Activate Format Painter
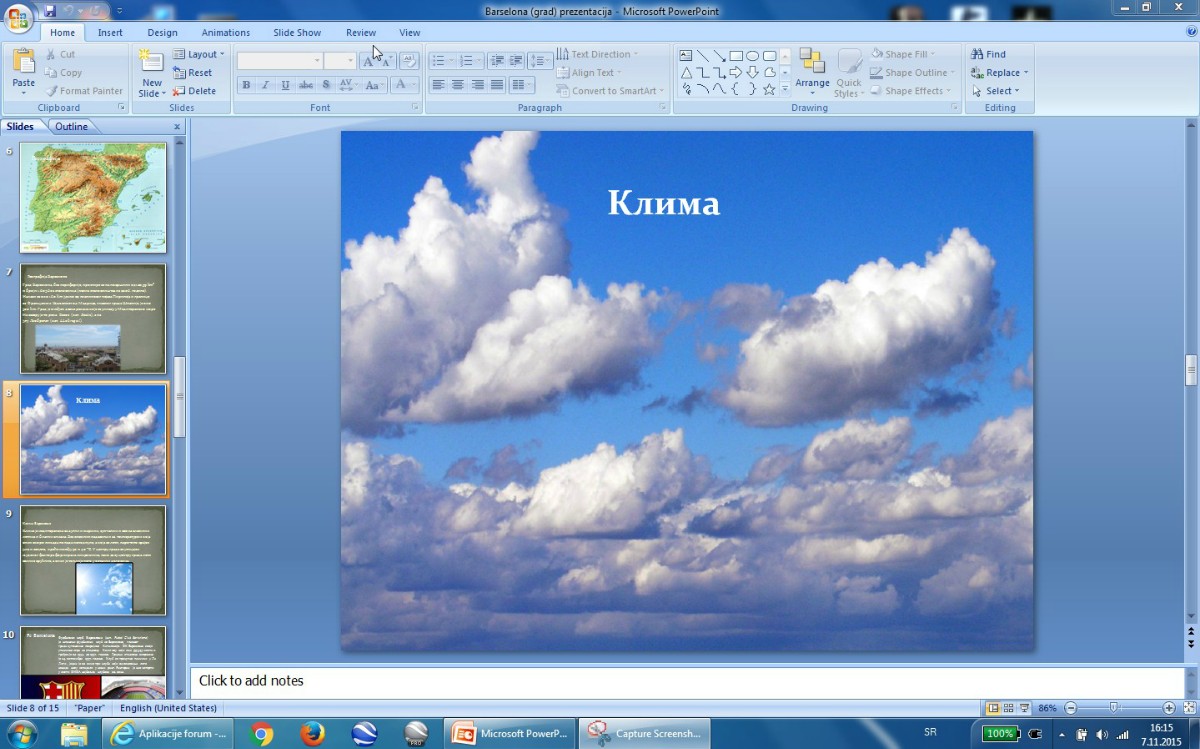This screenshot has height=749, width=1200. tap(84, 90)
